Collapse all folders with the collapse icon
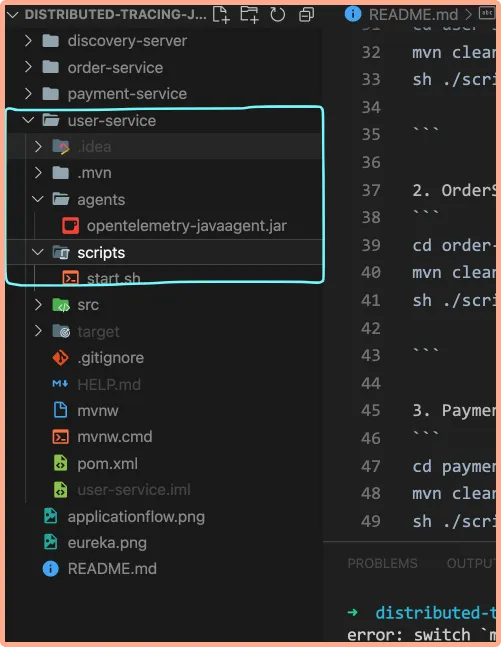 click(306, 15)
